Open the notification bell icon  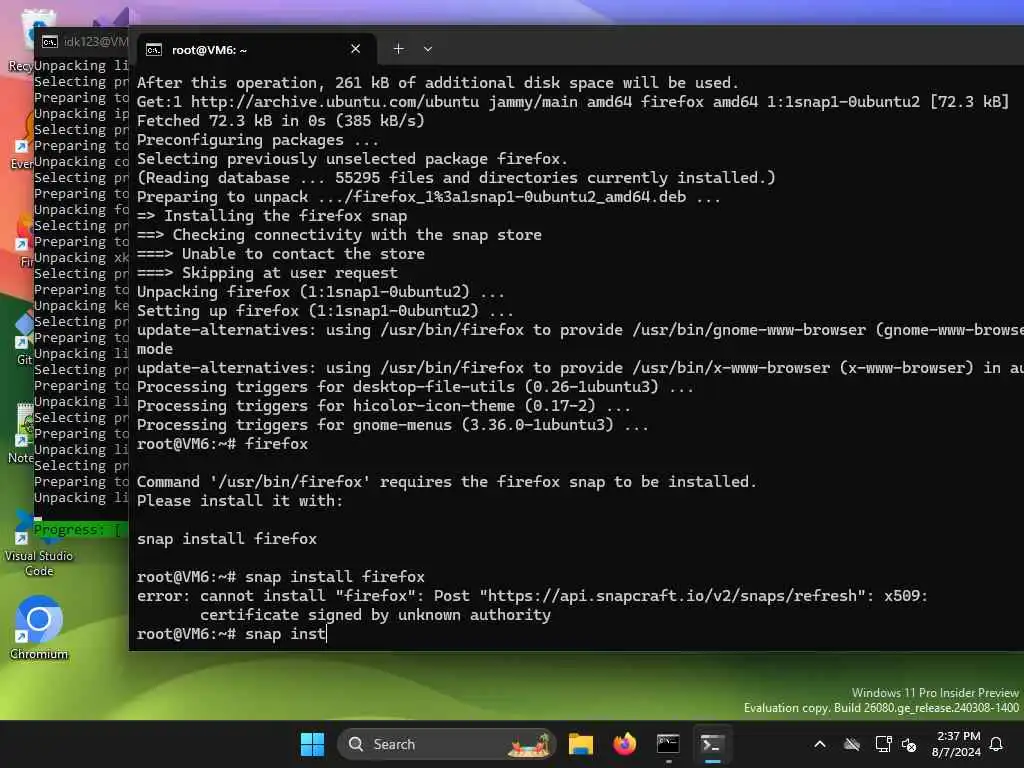[x=996, y=744]
